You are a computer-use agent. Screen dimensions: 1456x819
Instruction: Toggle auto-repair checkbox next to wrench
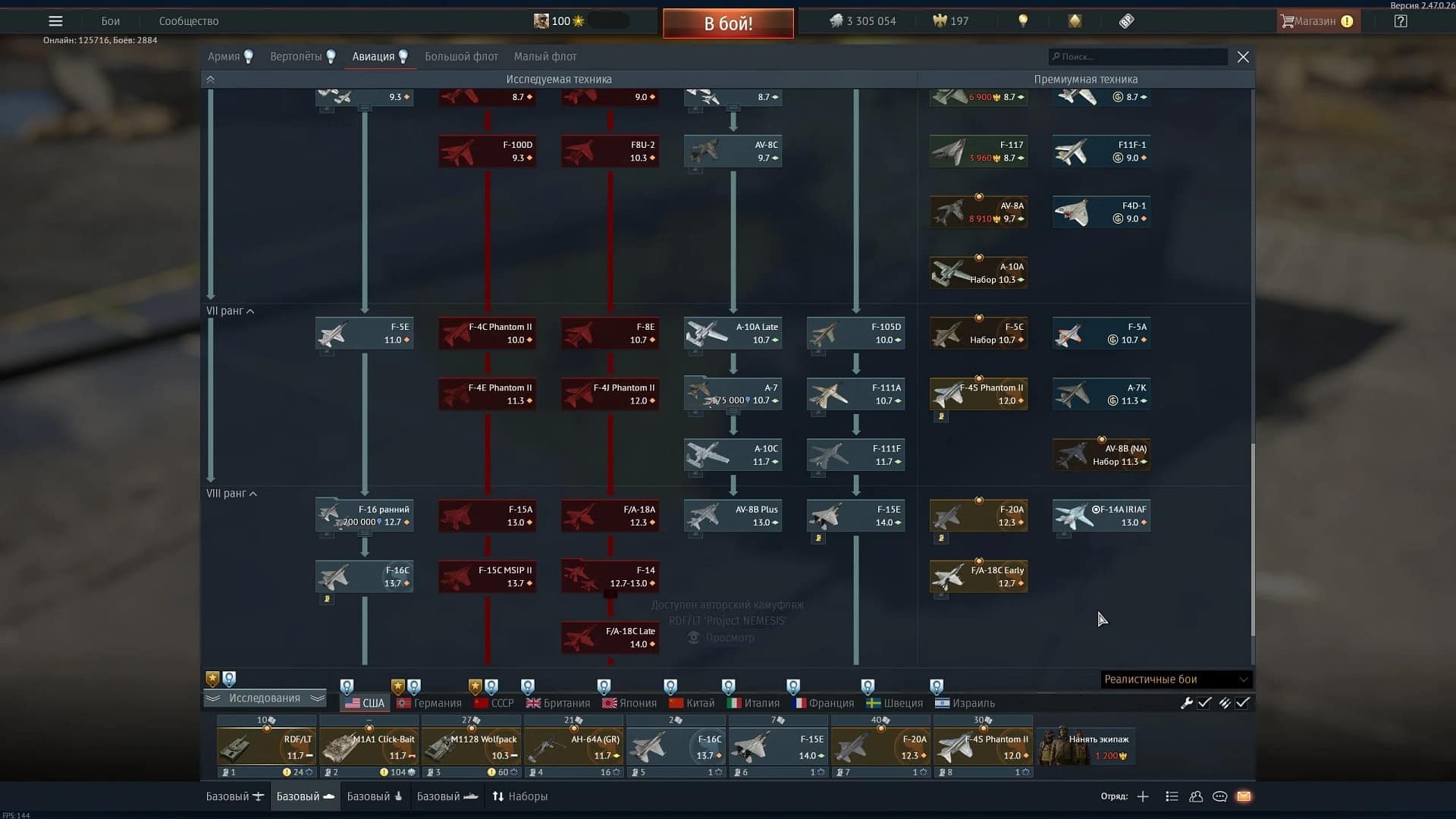tap(1204, 703)
